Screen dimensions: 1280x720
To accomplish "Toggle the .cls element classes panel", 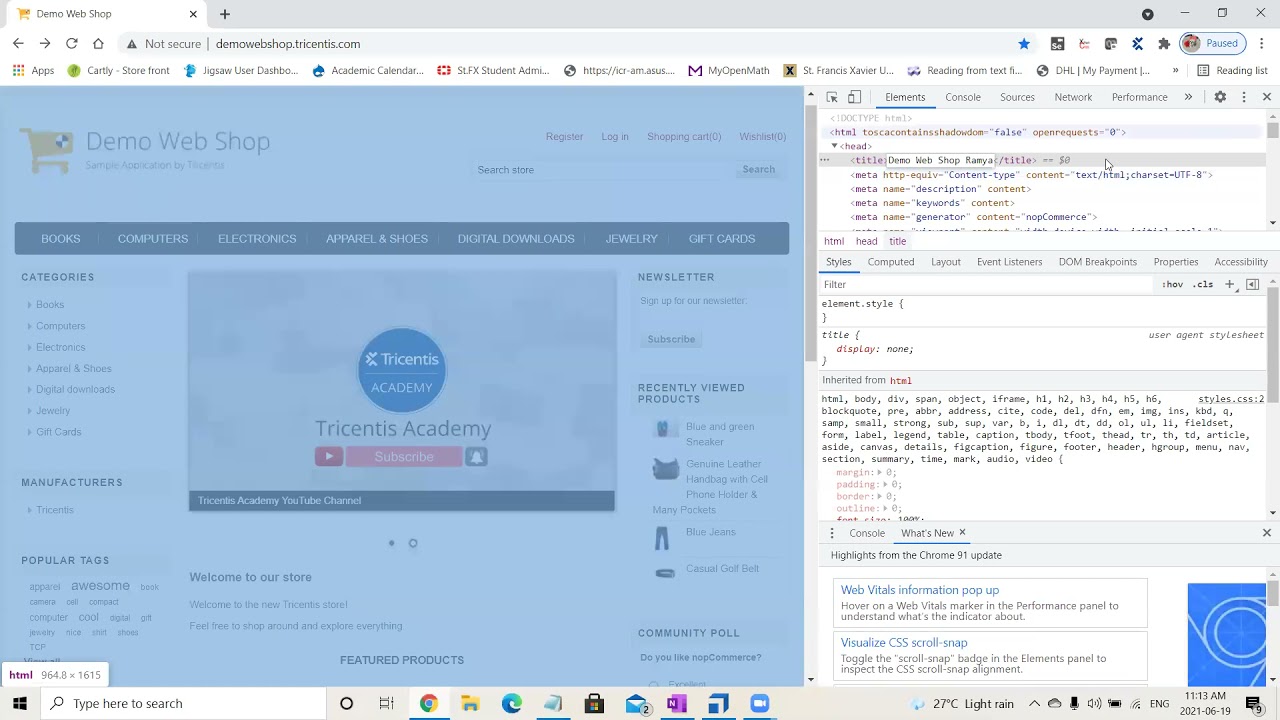I will [1203, 285].
